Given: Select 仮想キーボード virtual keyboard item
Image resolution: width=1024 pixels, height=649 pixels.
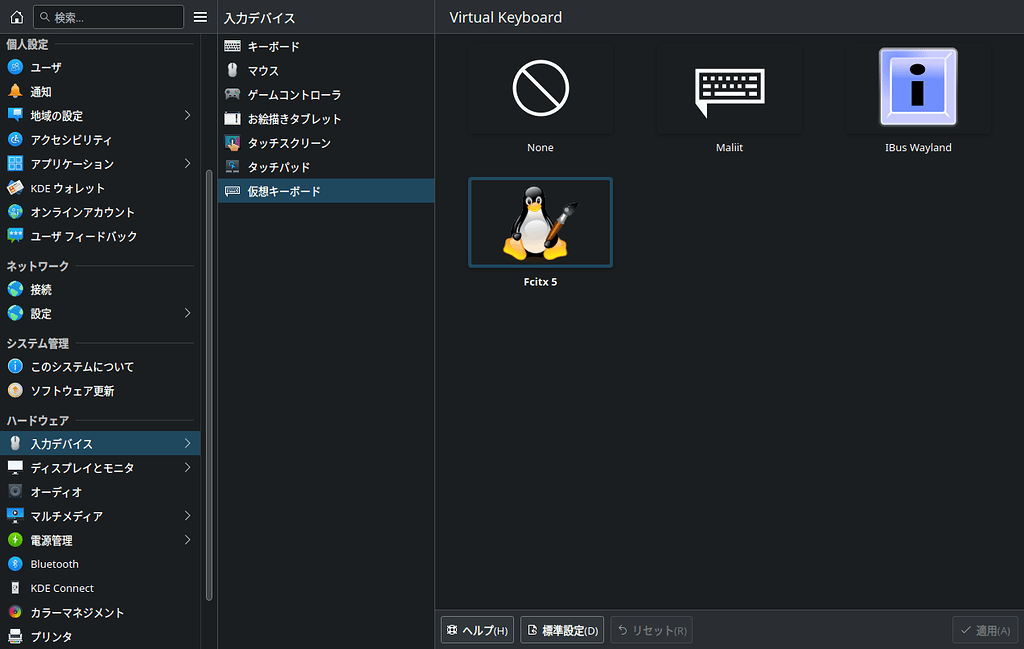Looking at the screenshot, I should pyautogui.click(x=326, y=191).
